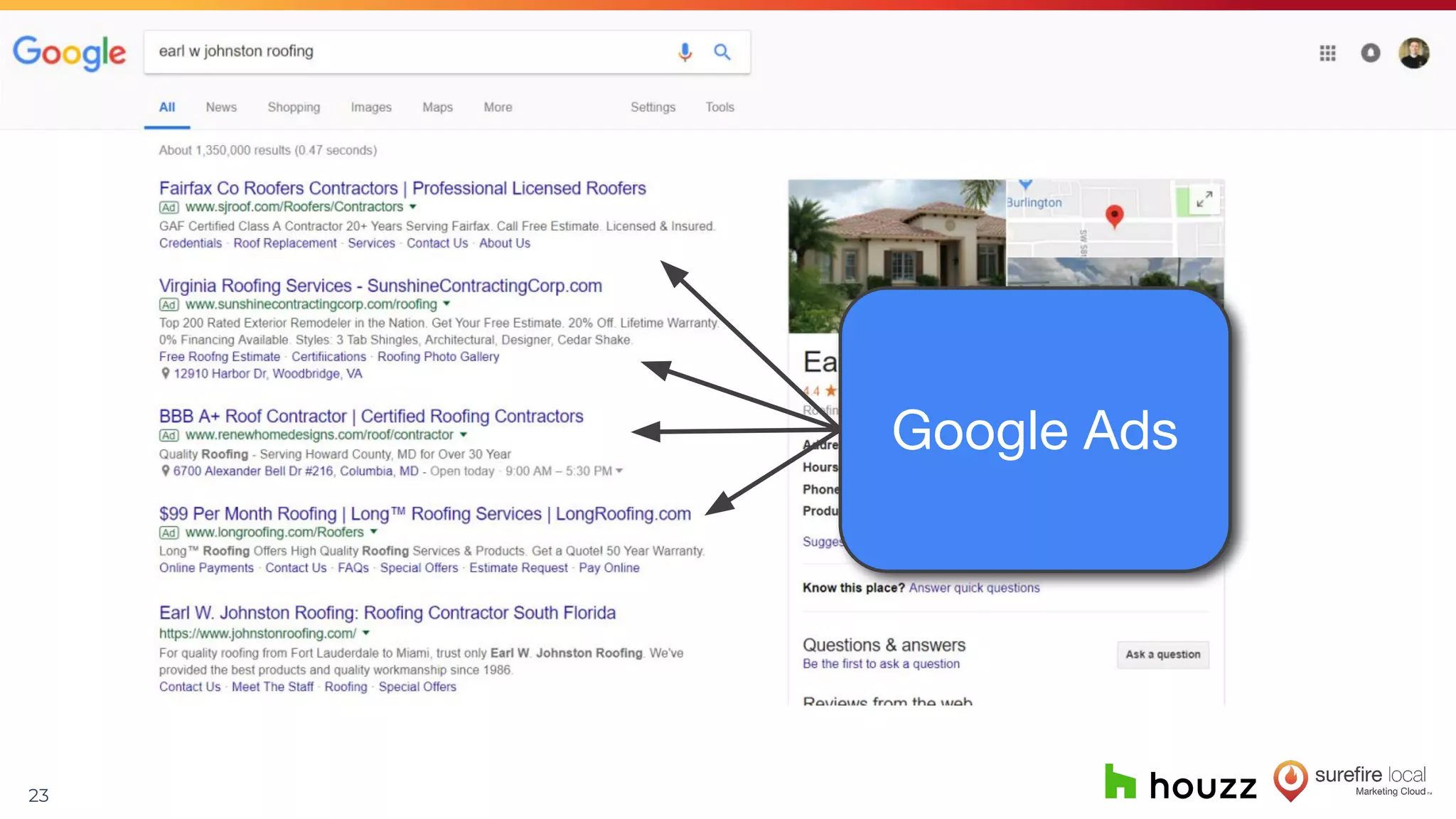This screenshot has height=819, width=1456.
Task: Click Ad badge beside sunshinecontractingcorp.com
Action: (x=168, y=305)
